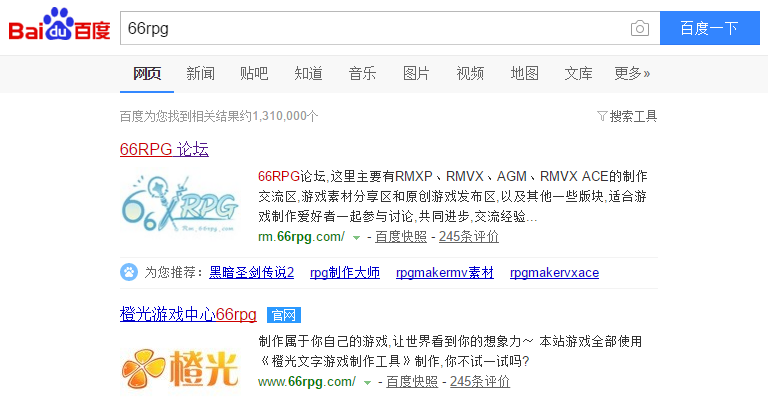Image resolution: width=768 pixels, height=419 pixels.
Task: Click the result count text 百度为您找到相关结果约1,310,000个
Action: click(x=219, y=116)
